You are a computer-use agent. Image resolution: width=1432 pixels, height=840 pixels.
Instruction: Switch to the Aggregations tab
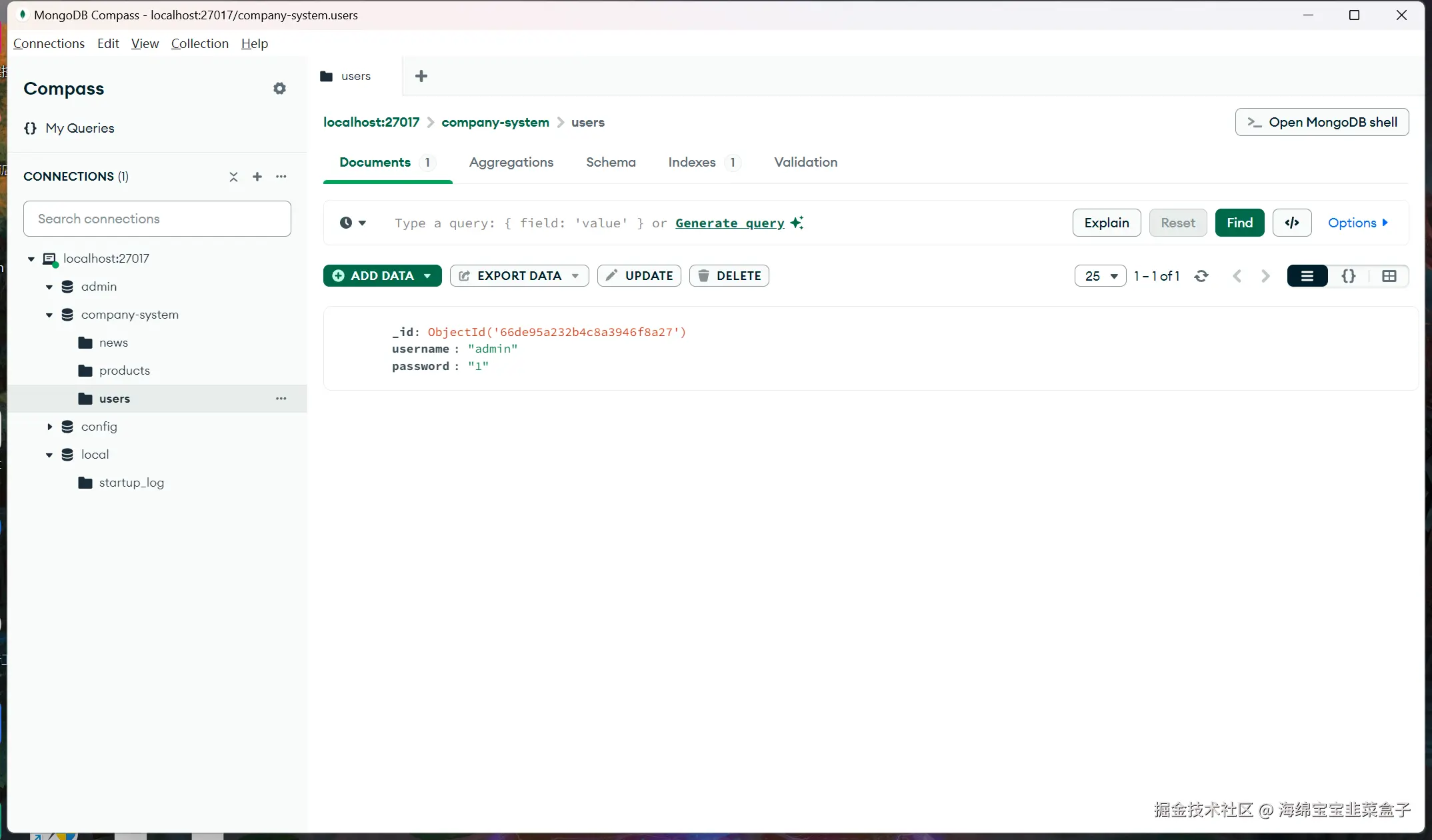coord(511,162)
